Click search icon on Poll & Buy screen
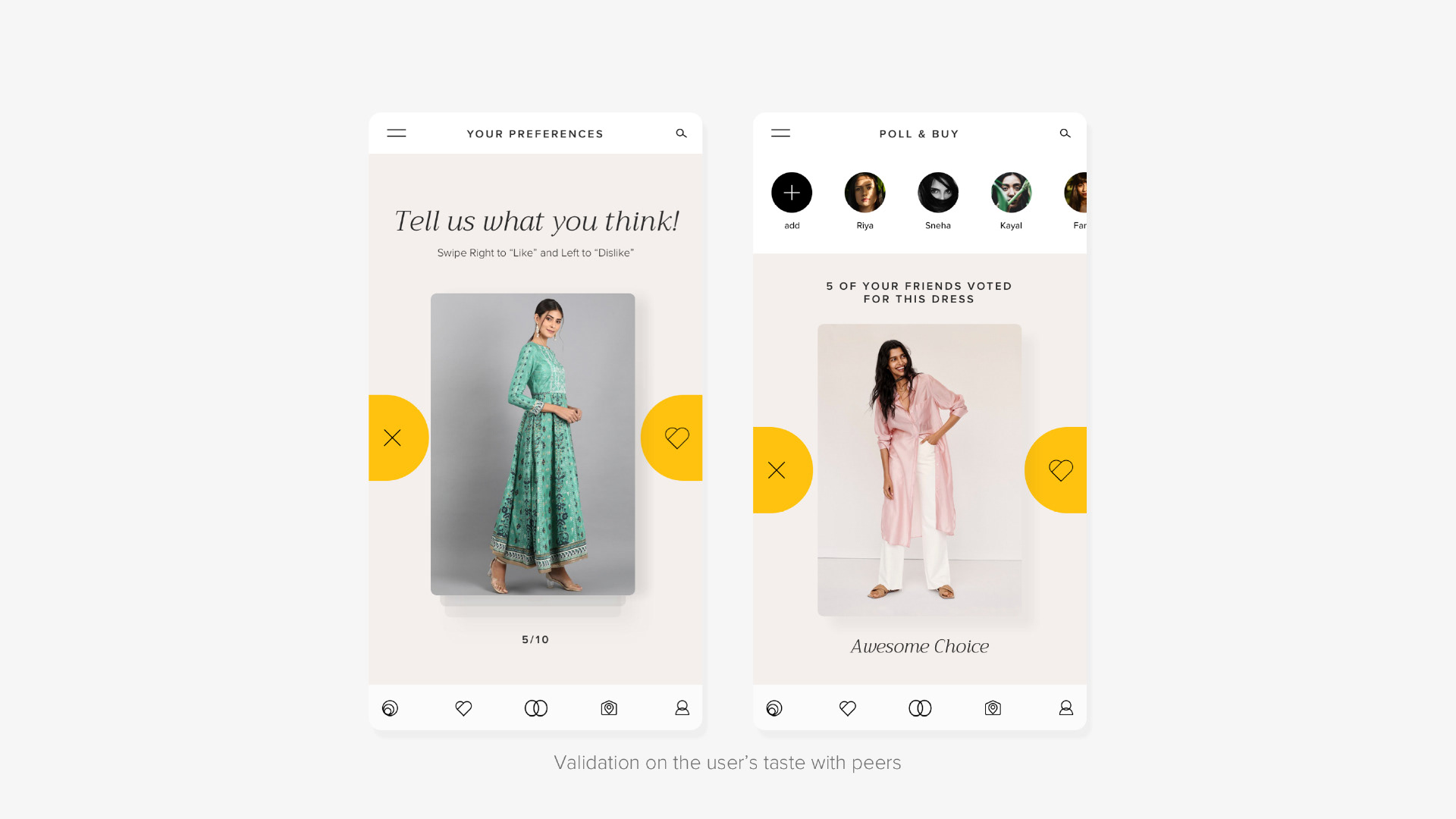 pyautogui.click(x=1065, y=133)
